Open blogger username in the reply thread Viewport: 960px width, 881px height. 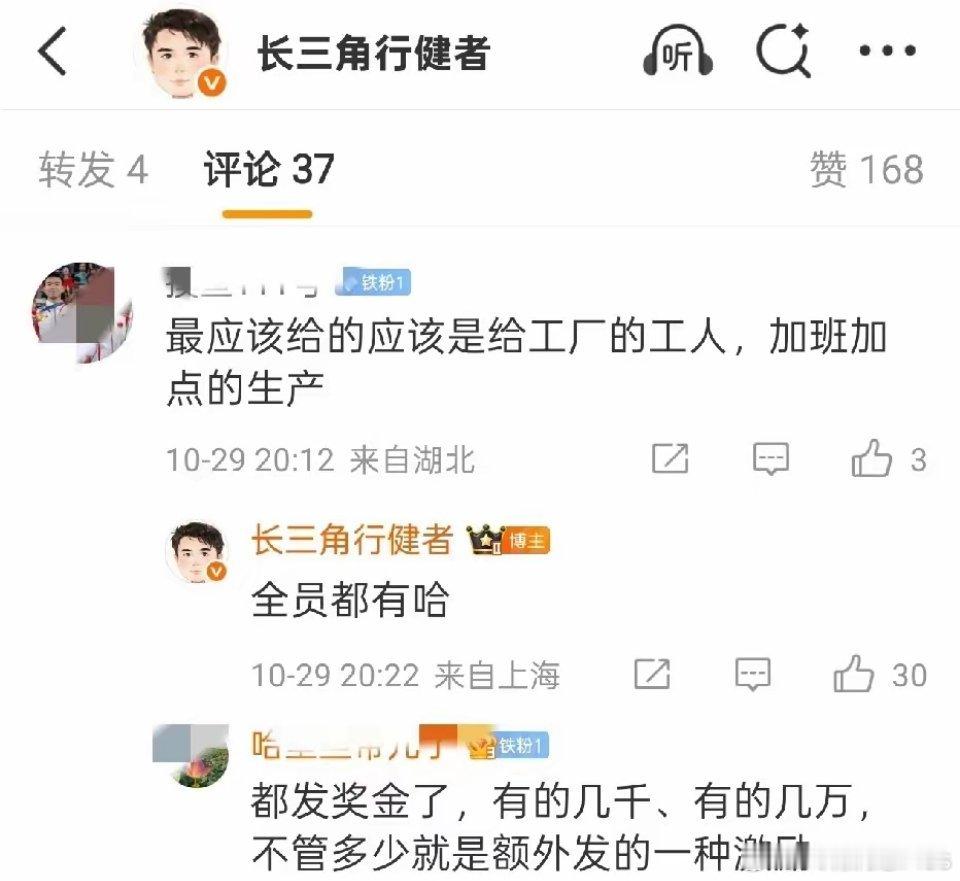point(352,539)
